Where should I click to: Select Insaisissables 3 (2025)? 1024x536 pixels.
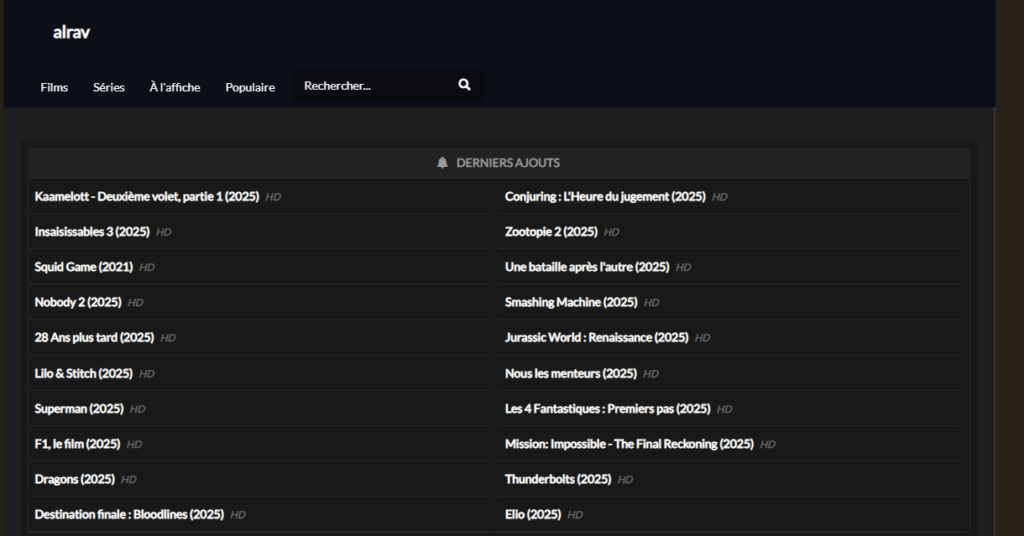[x=92, y=232]
